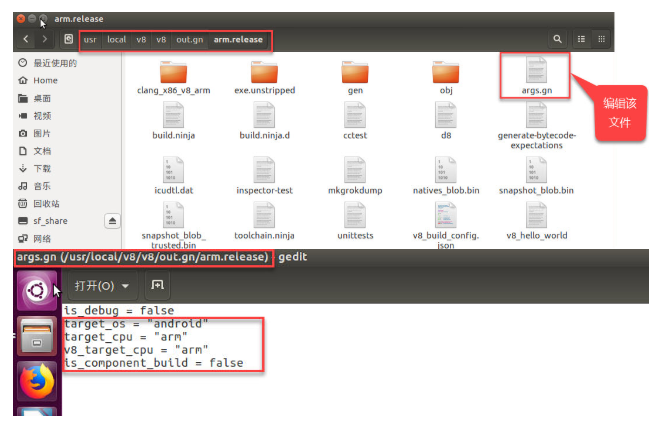
Task: Select the snapshot_blob_trusted.bin file
Action: pyautogui.click(x=173, y=225)
